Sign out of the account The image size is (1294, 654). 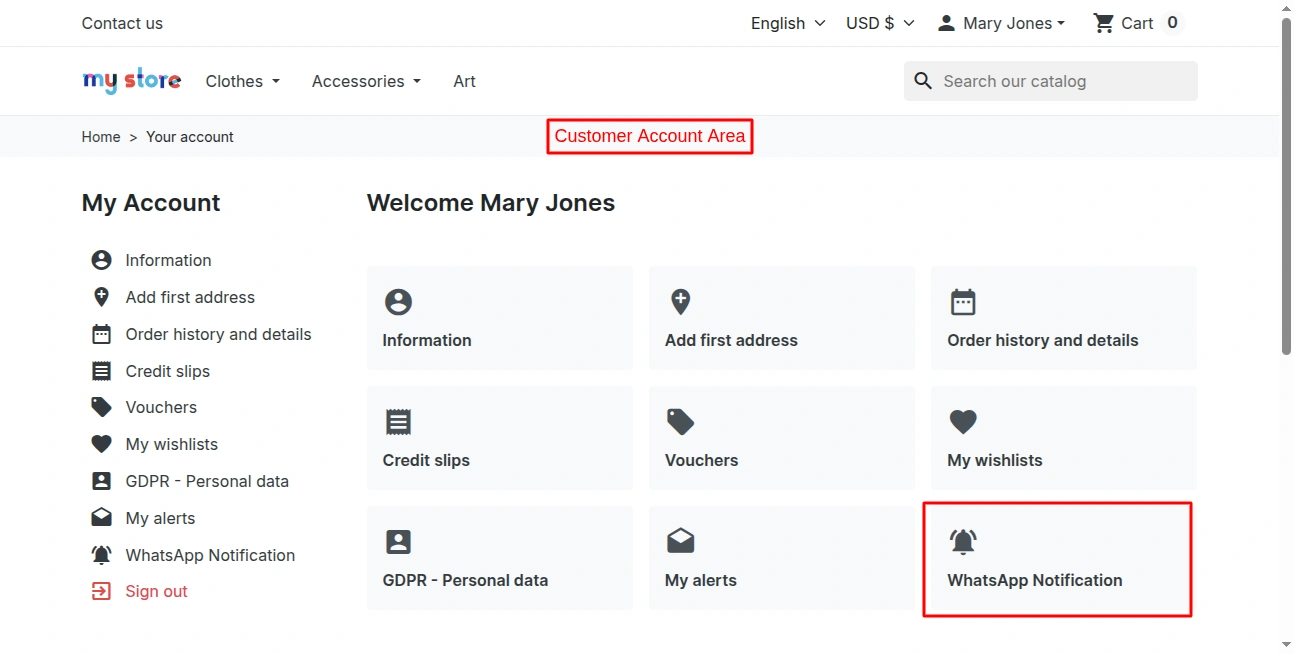pos(155,591)
